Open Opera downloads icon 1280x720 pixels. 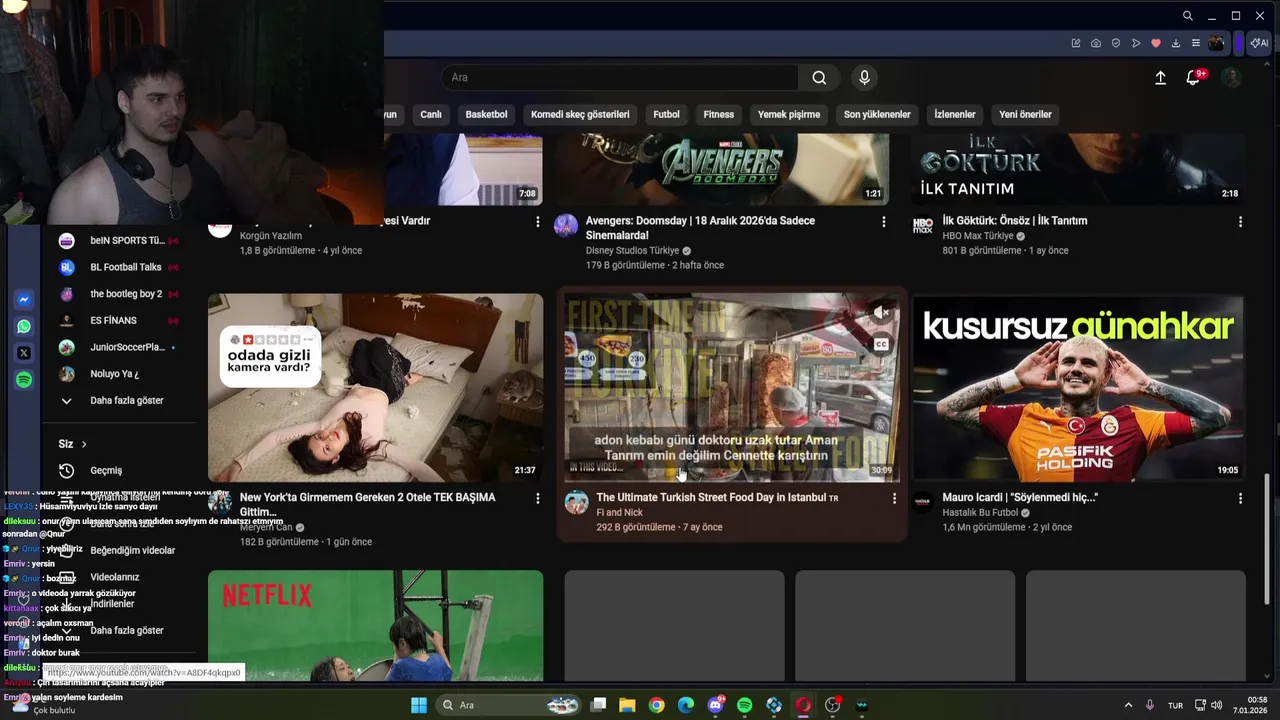(x=1176, y=43)
